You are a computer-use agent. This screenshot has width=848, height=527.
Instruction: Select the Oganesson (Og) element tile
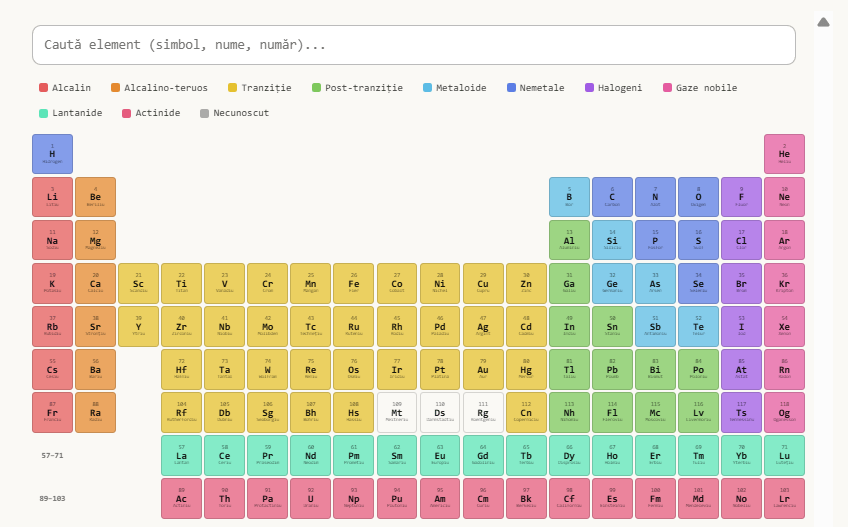tap(784, 412)
